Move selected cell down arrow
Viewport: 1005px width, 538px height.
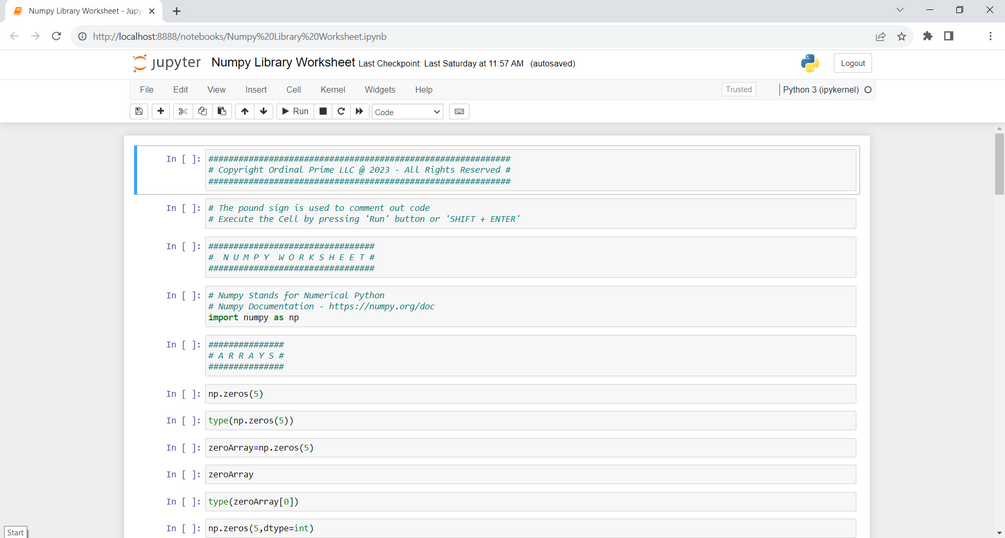point(263,112)
